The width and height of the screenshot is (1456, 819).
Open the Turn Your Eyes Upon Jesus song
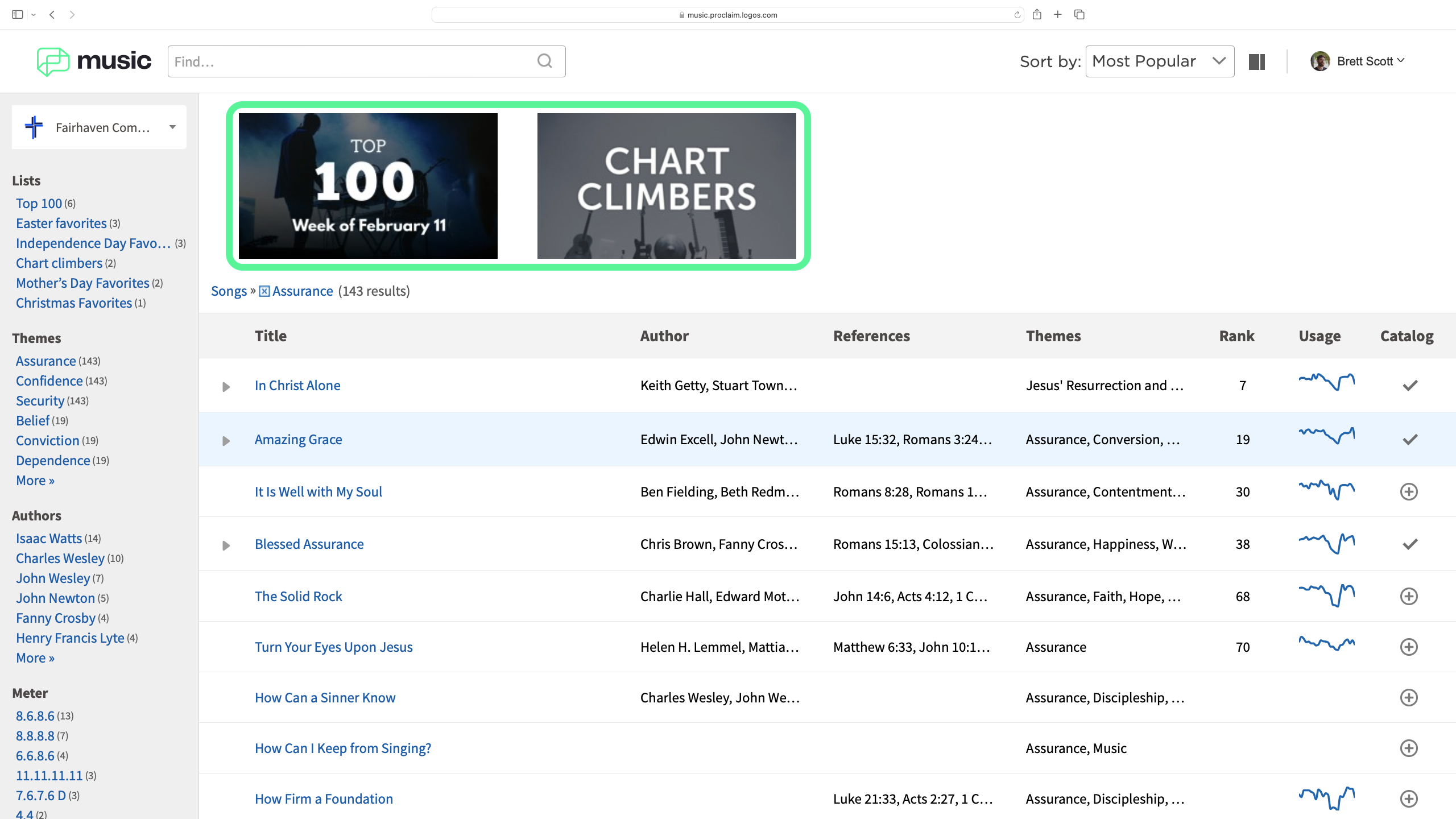333,647
